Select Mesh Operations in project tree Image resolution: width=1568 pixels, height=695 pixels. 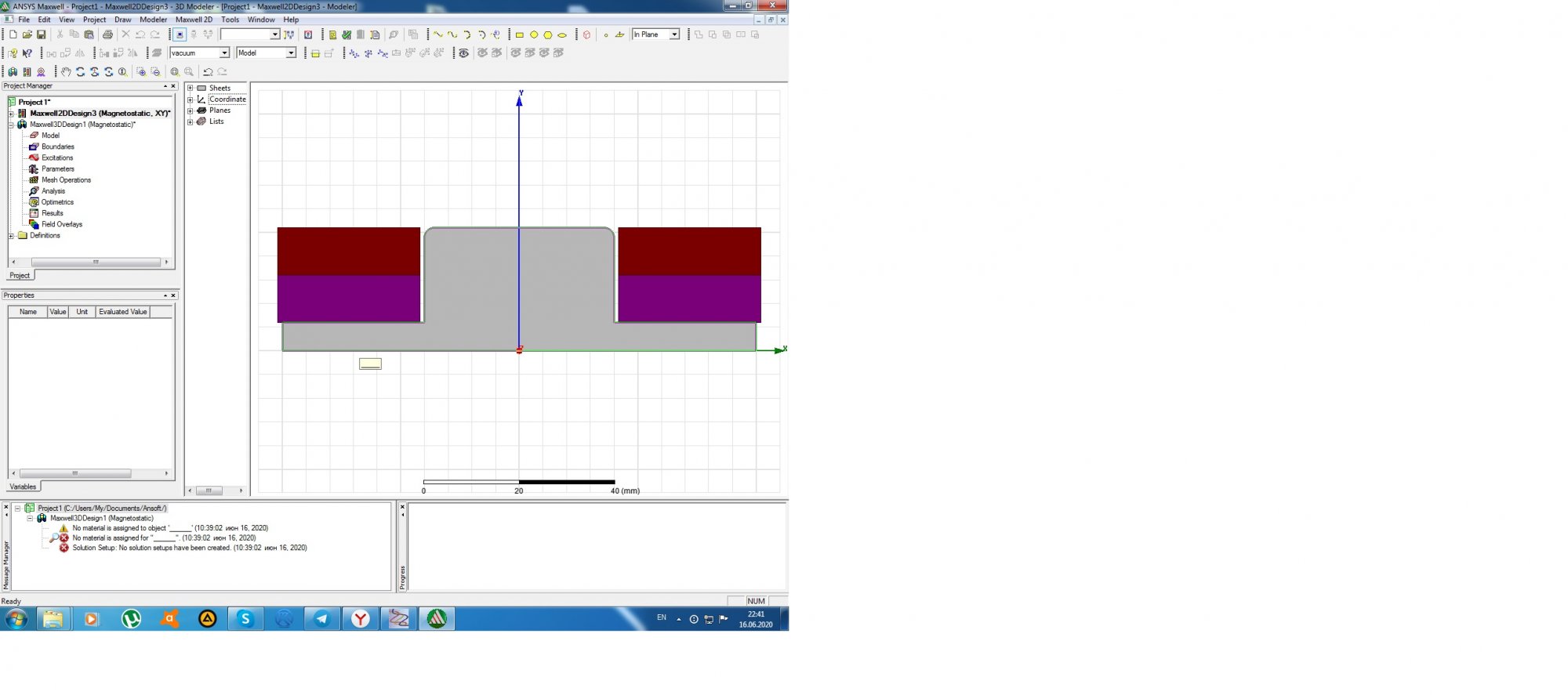pyautogui.click(x=66, y=180)
